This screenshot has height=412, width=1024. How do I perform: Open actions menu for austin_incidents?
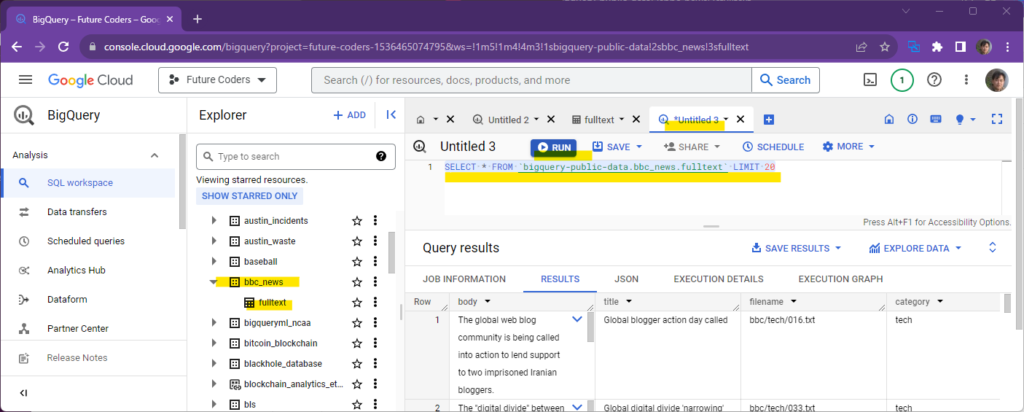tap(375, 221)
